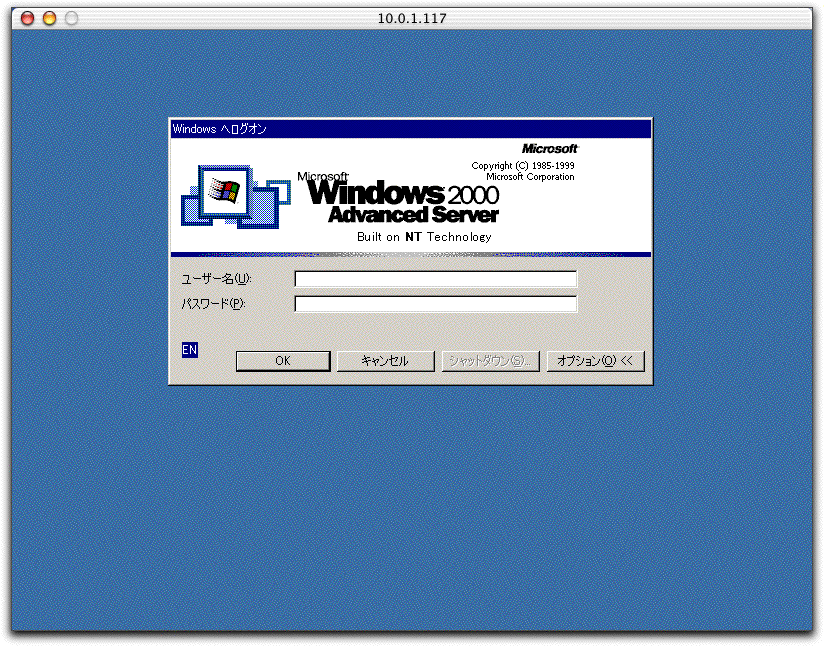The image size is (824, 646).
Task: Click the window title 10.0.1.117
Action: 412,18
